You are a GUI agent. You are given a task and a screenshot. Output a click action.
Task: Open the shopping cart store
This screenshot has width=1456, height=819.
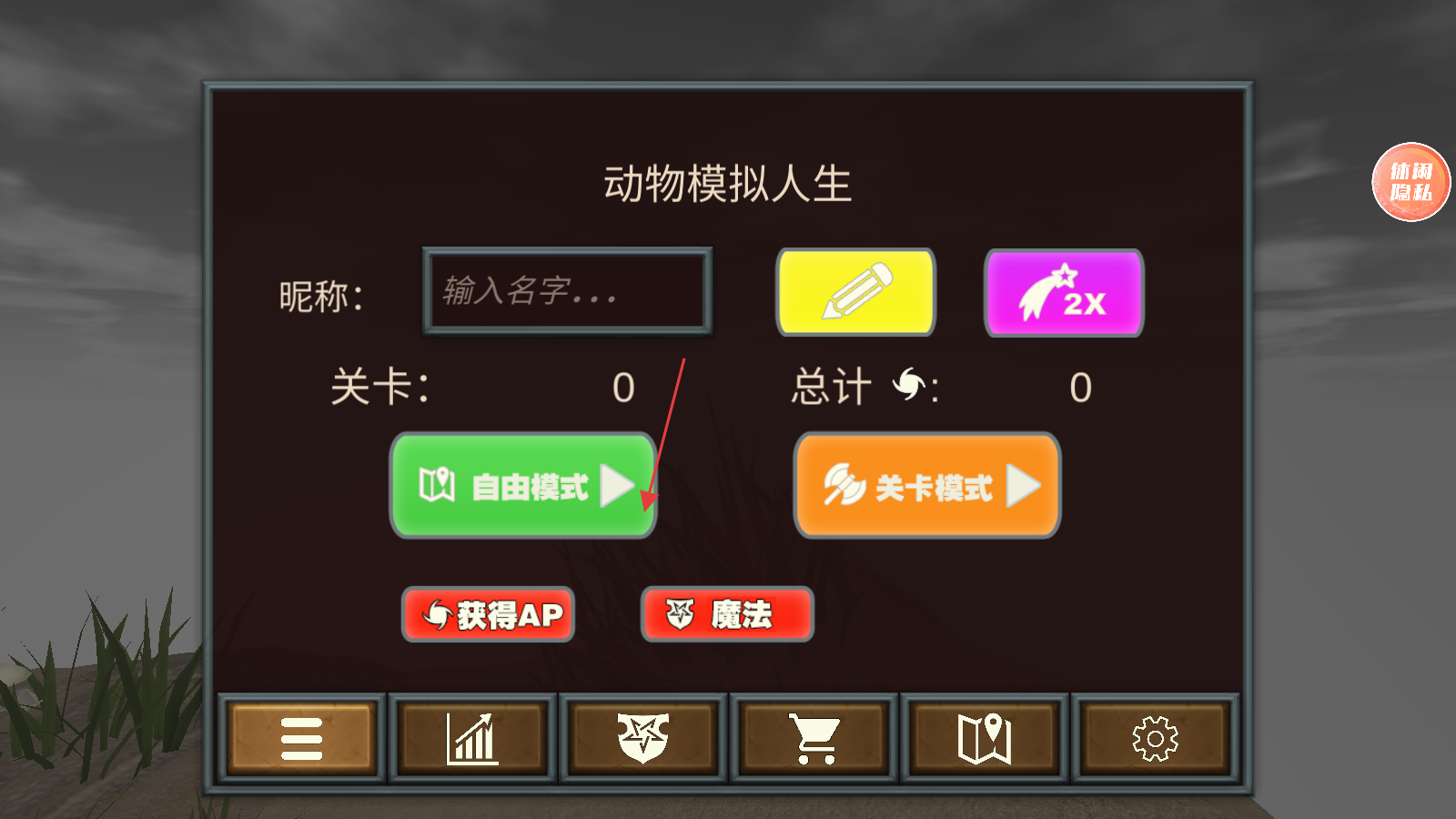(x=814, y=738)
